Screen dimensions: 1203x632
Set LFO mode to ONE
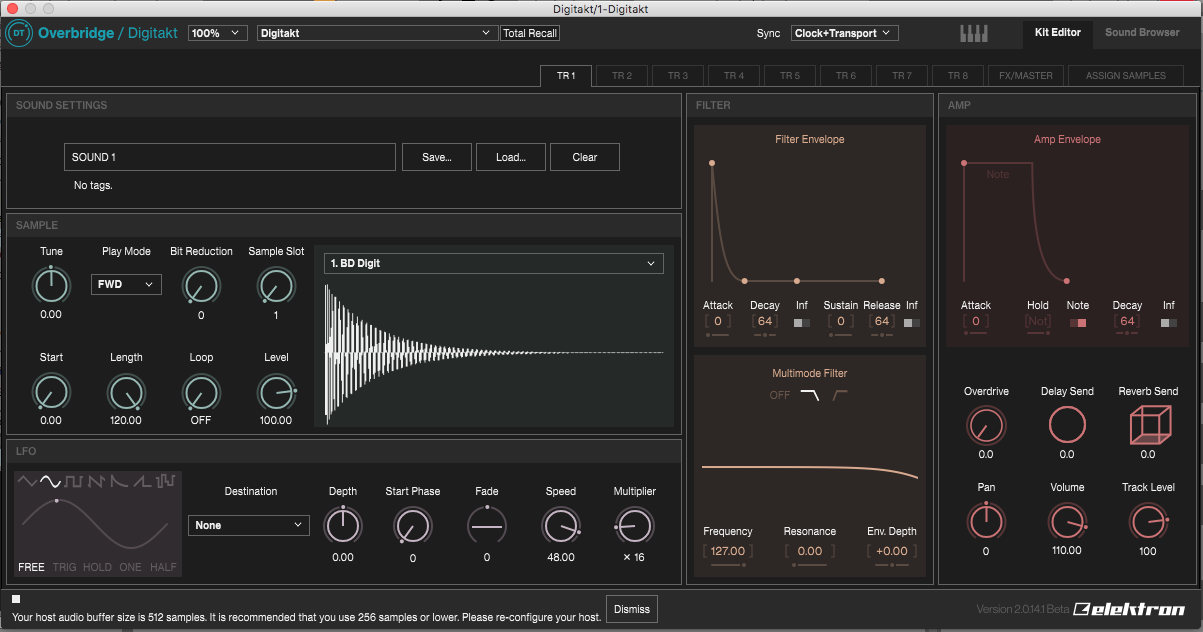(x=130, y=567)
